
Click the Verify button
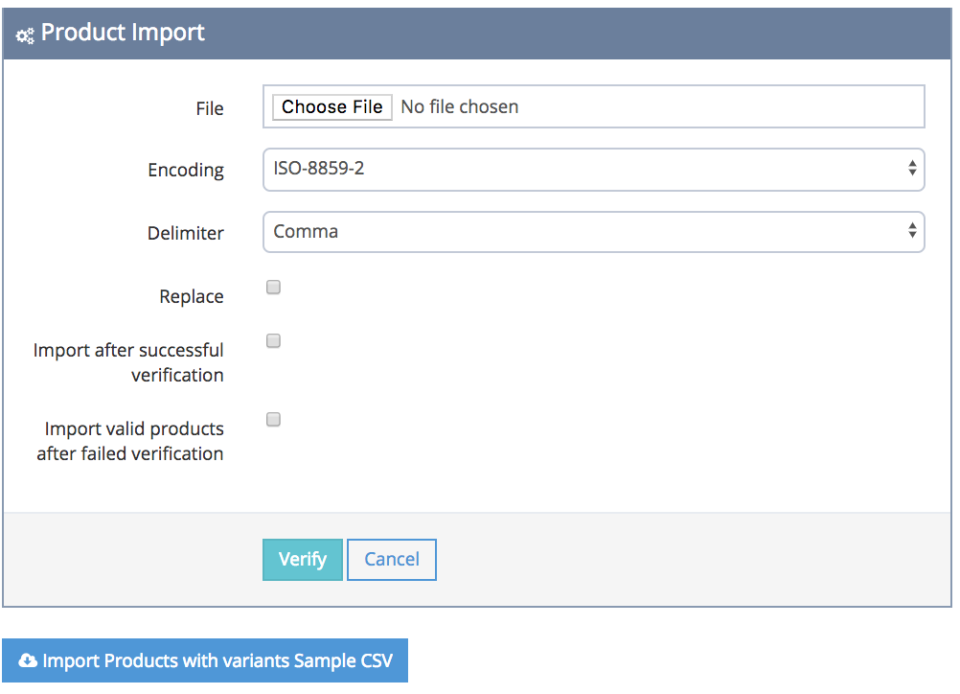pyautogui.click(x=302, y=560)
